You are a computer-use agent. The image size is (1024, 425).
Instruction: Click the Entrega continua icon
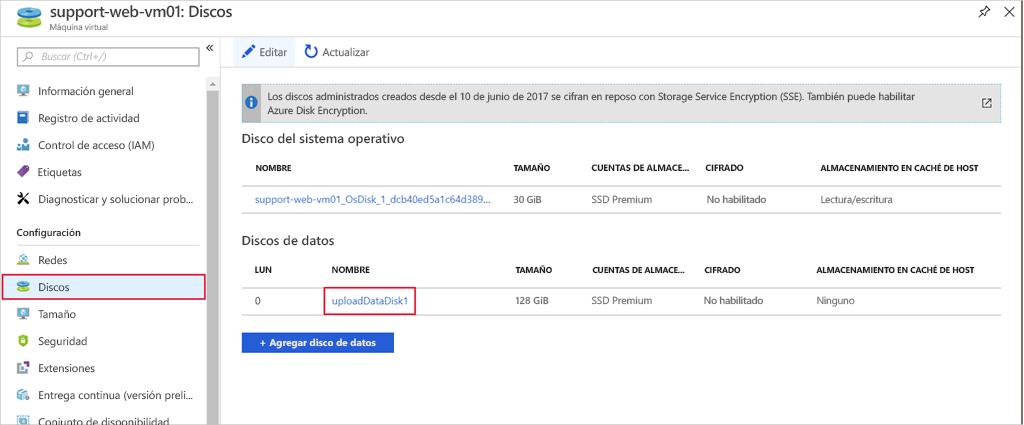point(23,395)
